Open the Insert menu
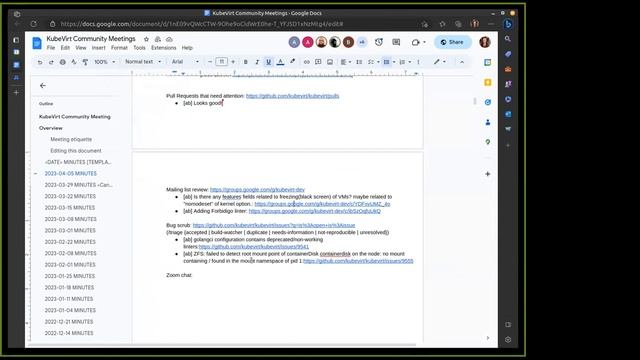This screenshot has width=640, height=360. [x=98, y=48]
